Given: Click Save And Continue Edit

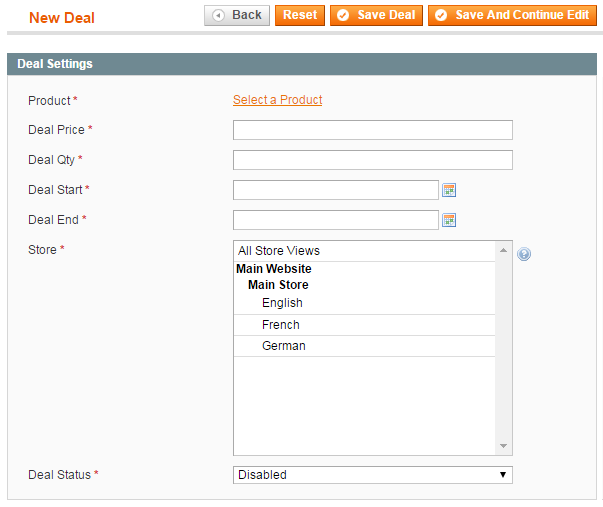Looking at the screenshot, I should click(x=512, y=15).
